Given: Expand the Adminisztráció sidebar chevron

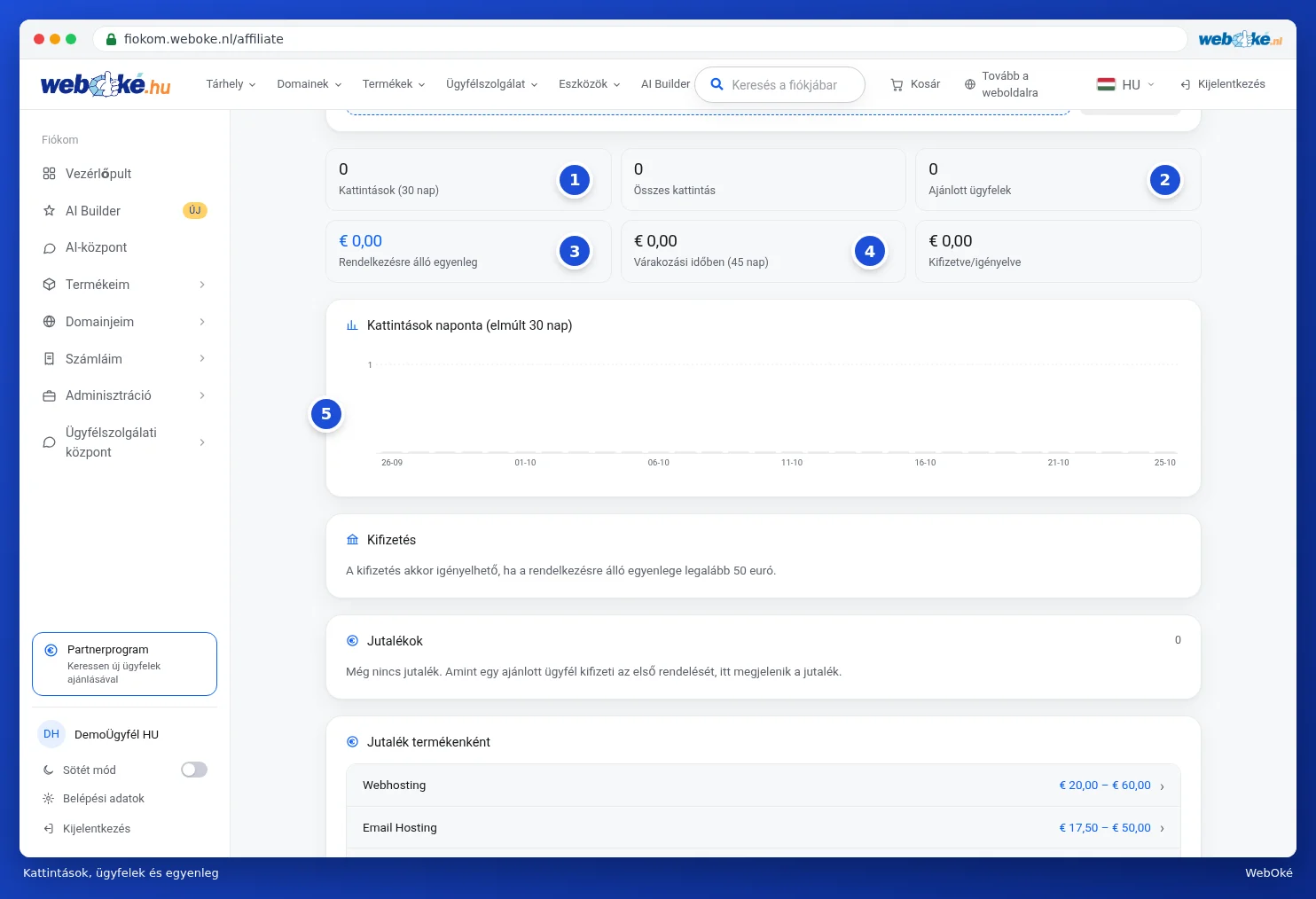Looking at the screenshot, I should (202, 395).
